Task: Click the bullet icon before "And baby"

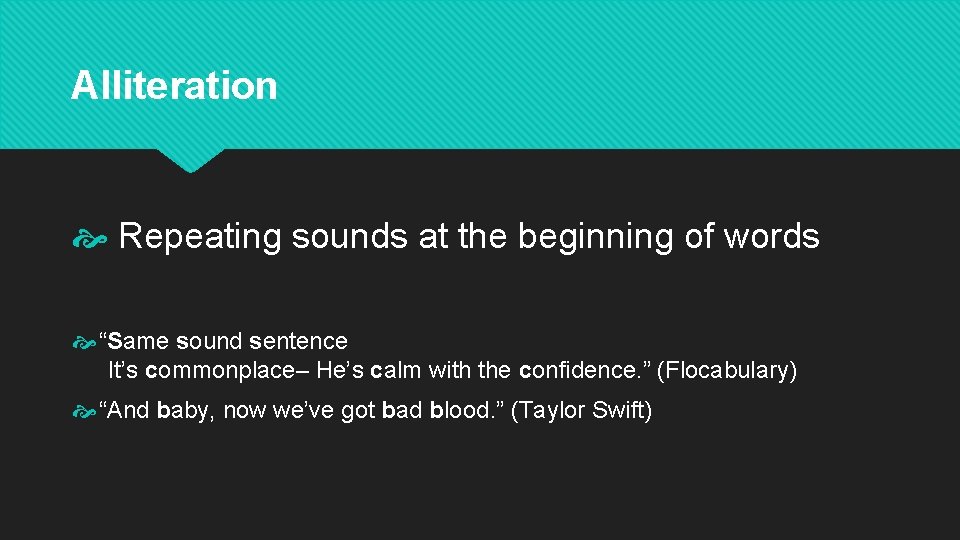Action: [86, 411]
